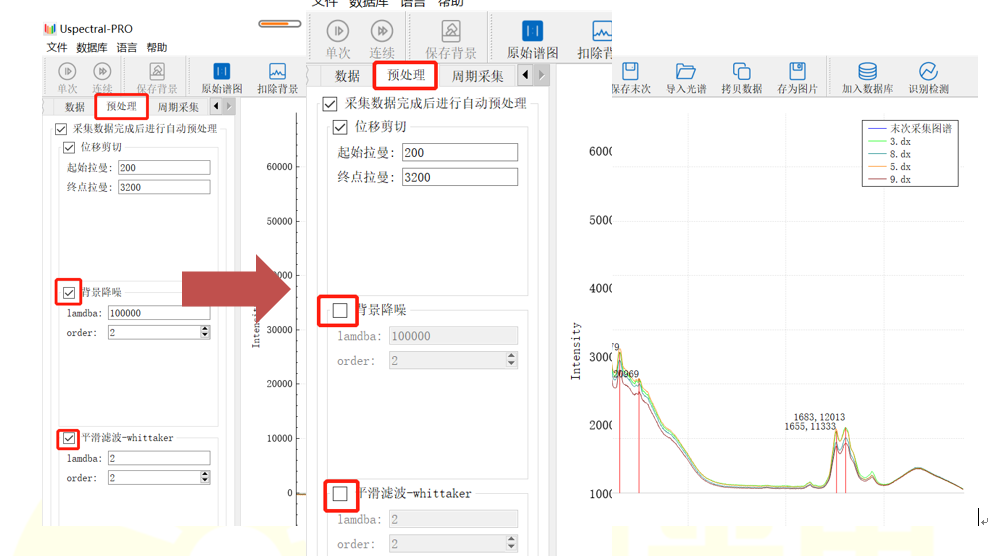Increase order value under checked 背景降噪
The image size is (992, 556).
[205, 329]
